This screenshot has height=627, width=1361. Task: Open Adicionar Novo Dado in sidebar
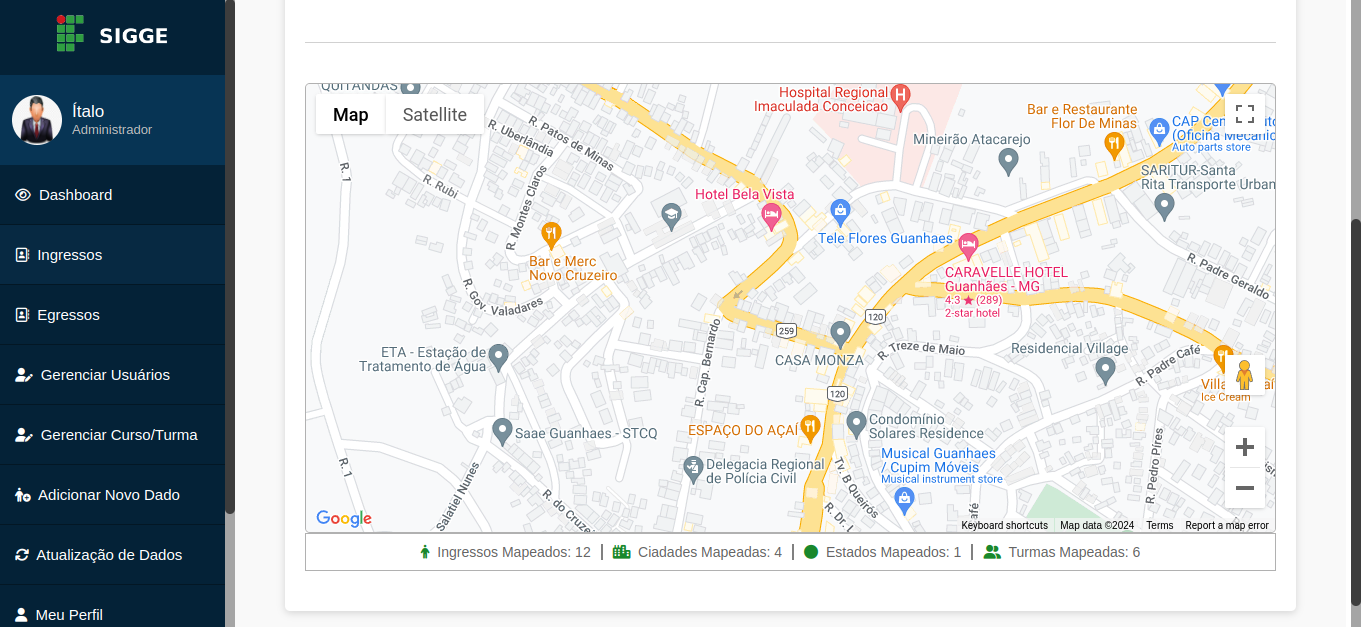(112, 495)
